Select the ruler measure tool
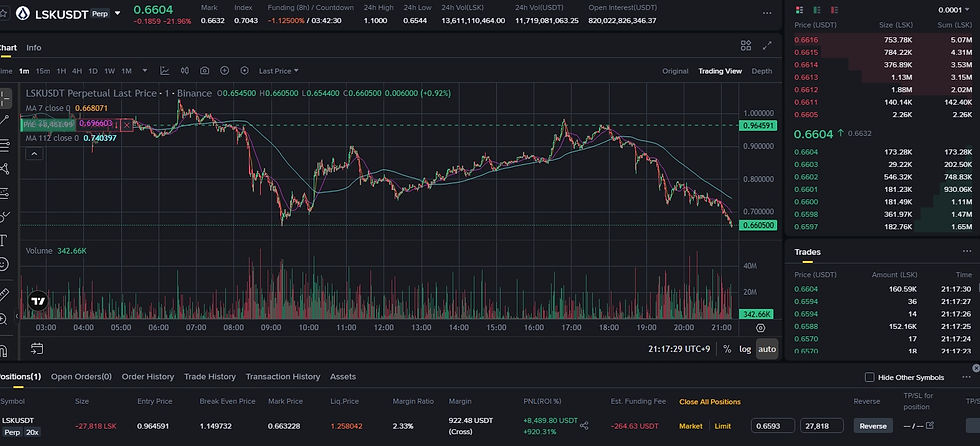The height and width of the screenshot is (446, 980). point(4,294)
